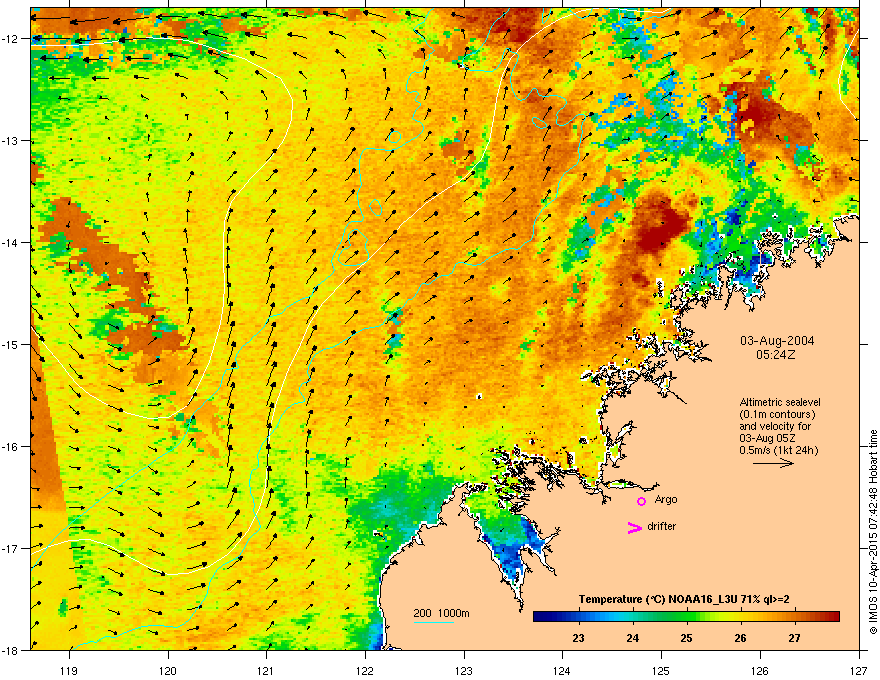
Task: Click the magenta Argo circle marker
Action: click(x=641, y=501)
